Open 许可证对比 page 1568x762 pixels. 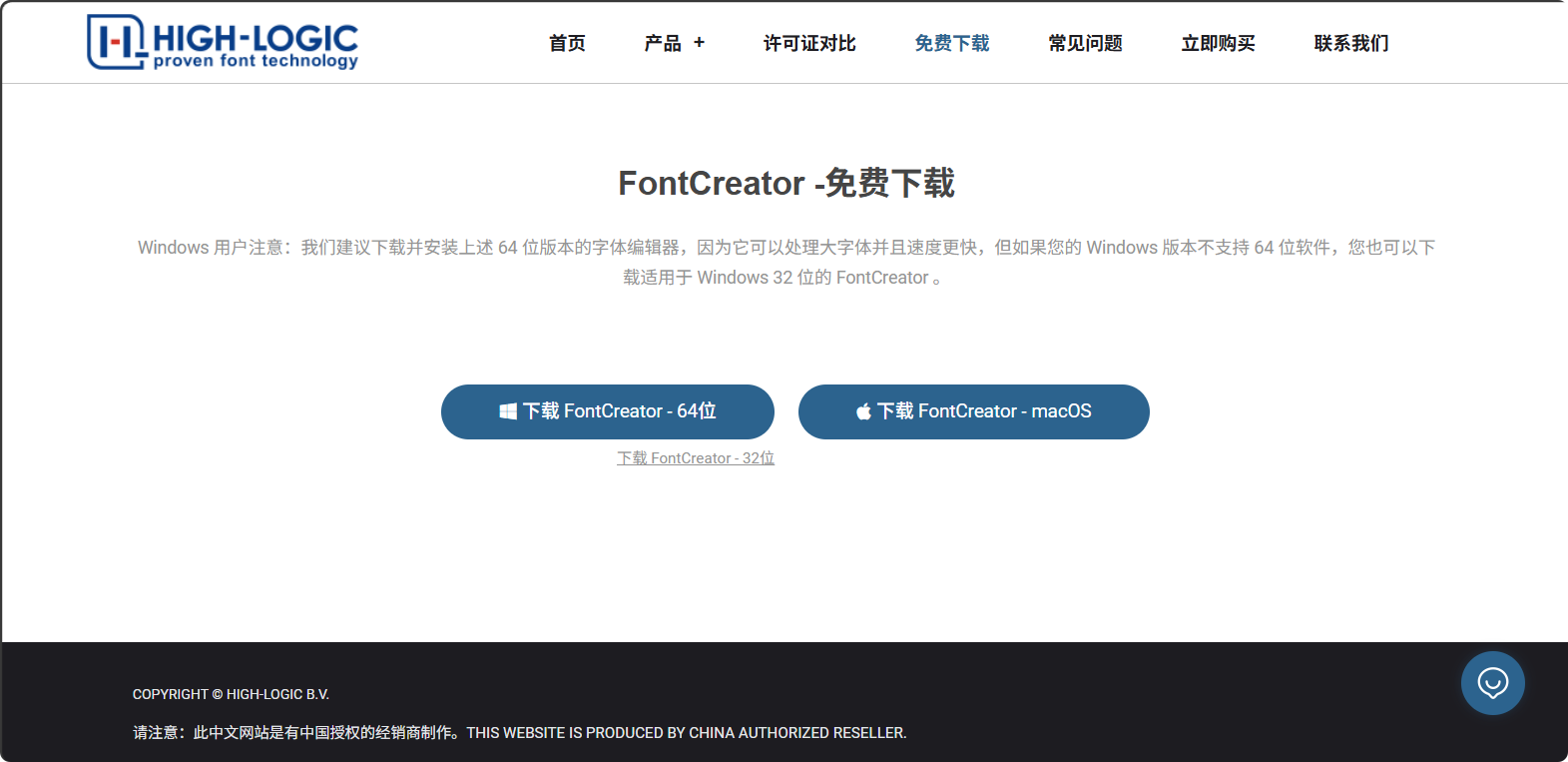(x=809, y=43)
